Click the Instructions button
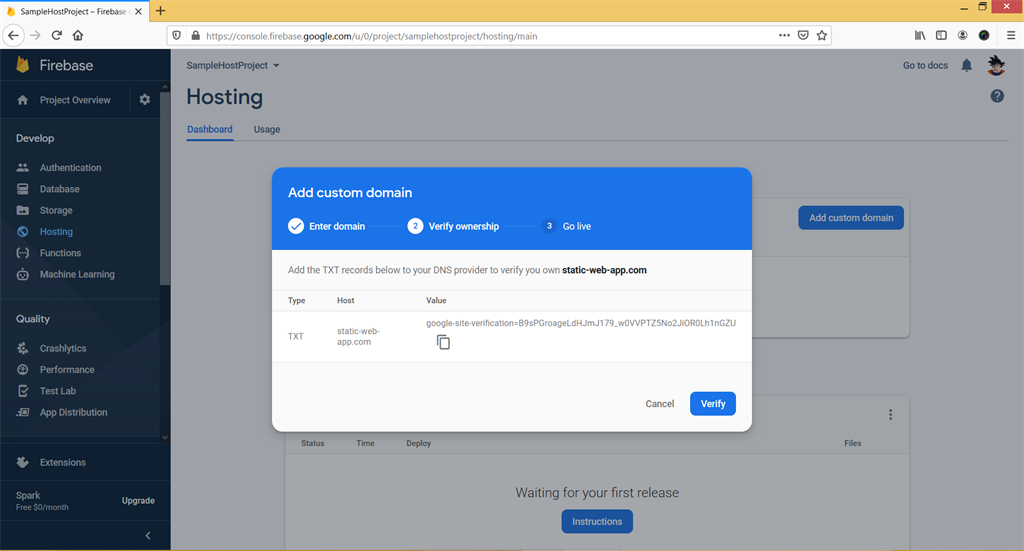 click(597, 521)
